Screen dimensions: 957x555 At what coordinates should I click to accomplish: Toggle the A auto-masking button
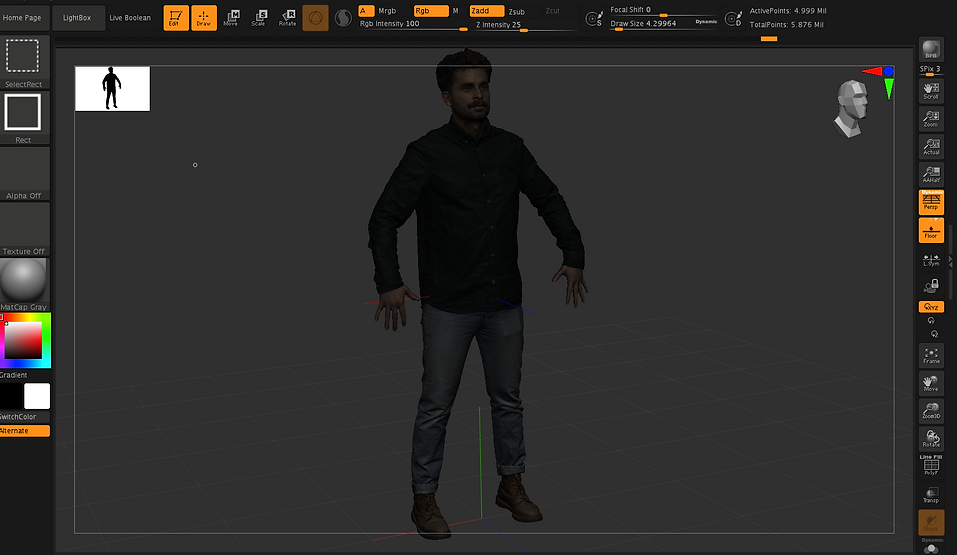[366, 11]
